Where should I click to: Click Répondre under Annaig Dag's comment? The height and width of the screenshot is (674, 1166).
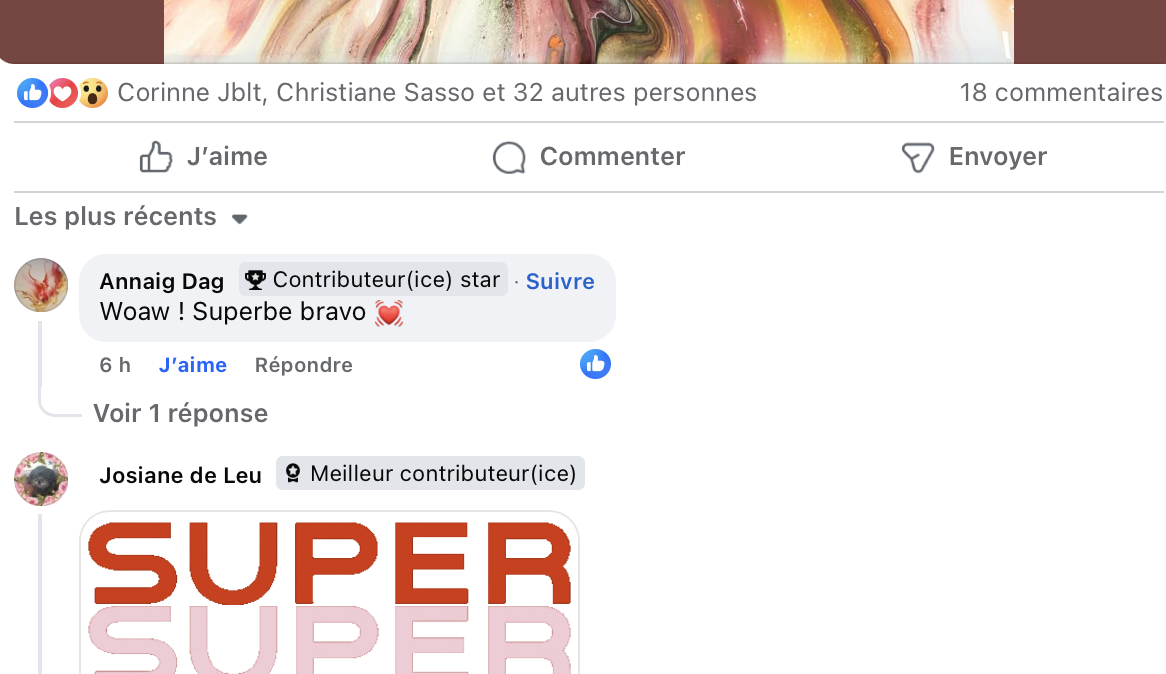(x=303, y=365)
